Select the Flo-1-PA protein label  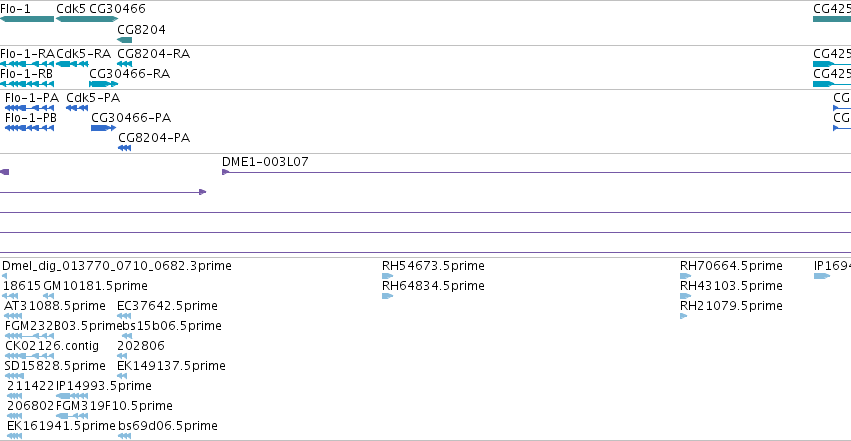[x=32, y=98]
